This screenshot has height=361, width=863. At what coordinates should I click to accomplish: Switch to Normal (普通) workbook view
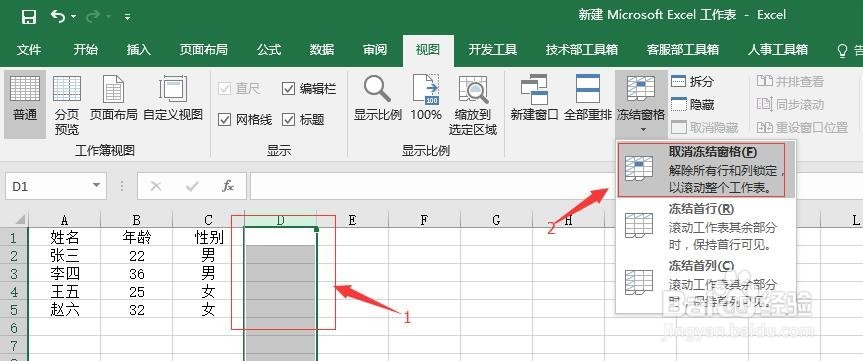[x=25, y=103]
